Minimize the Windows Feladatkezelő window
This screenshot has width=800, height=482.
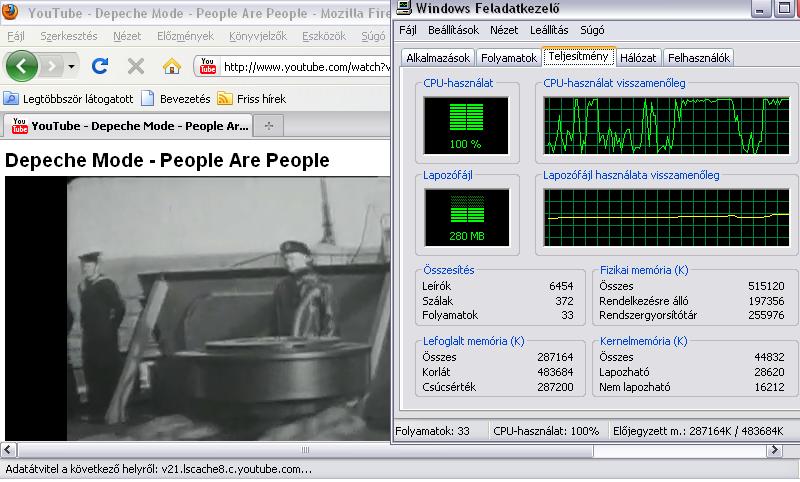coord(760,9)
